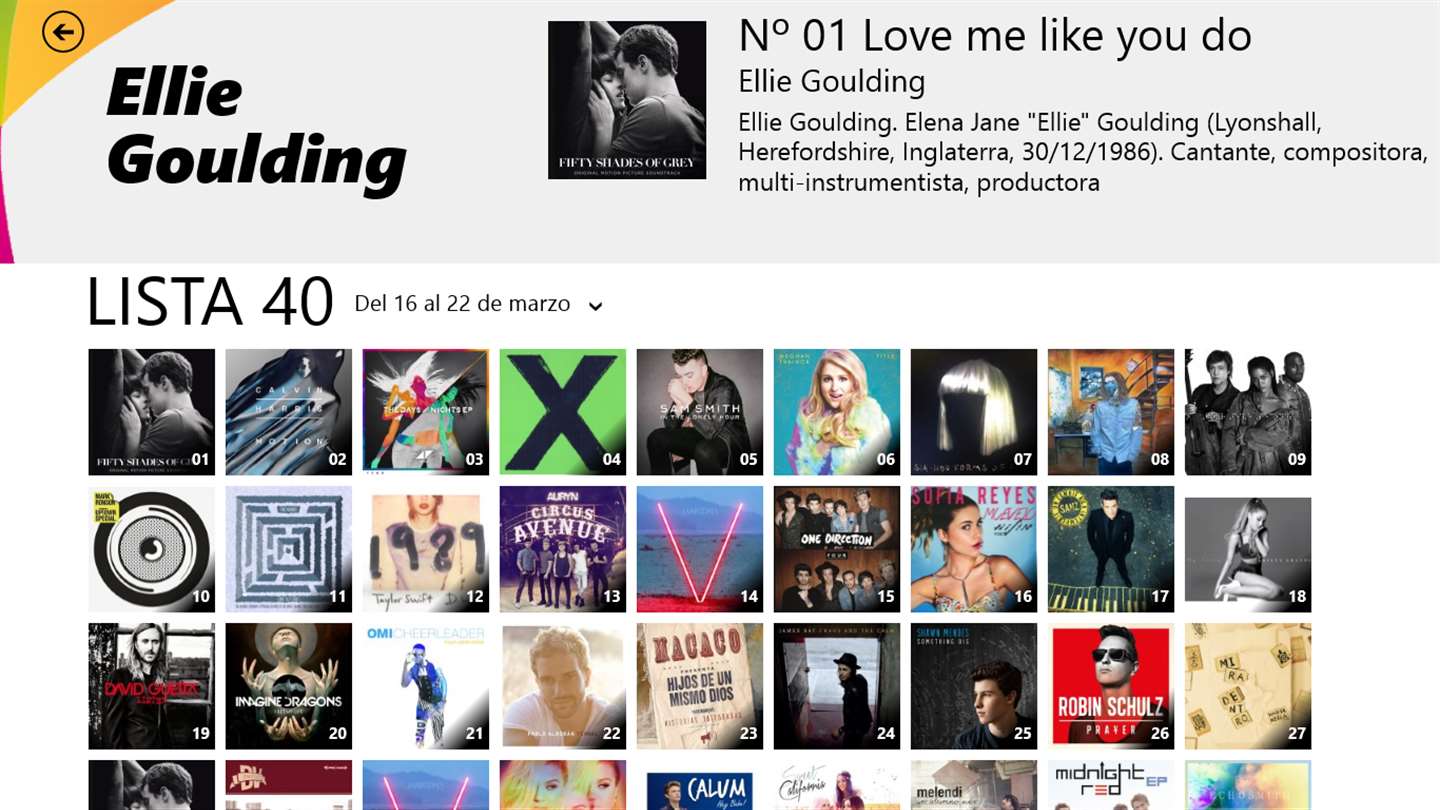Viewport: 1440px width, 810px height.
Task: Click the 'Nº 01 Love me like you do' title
Action: point(995,36)
